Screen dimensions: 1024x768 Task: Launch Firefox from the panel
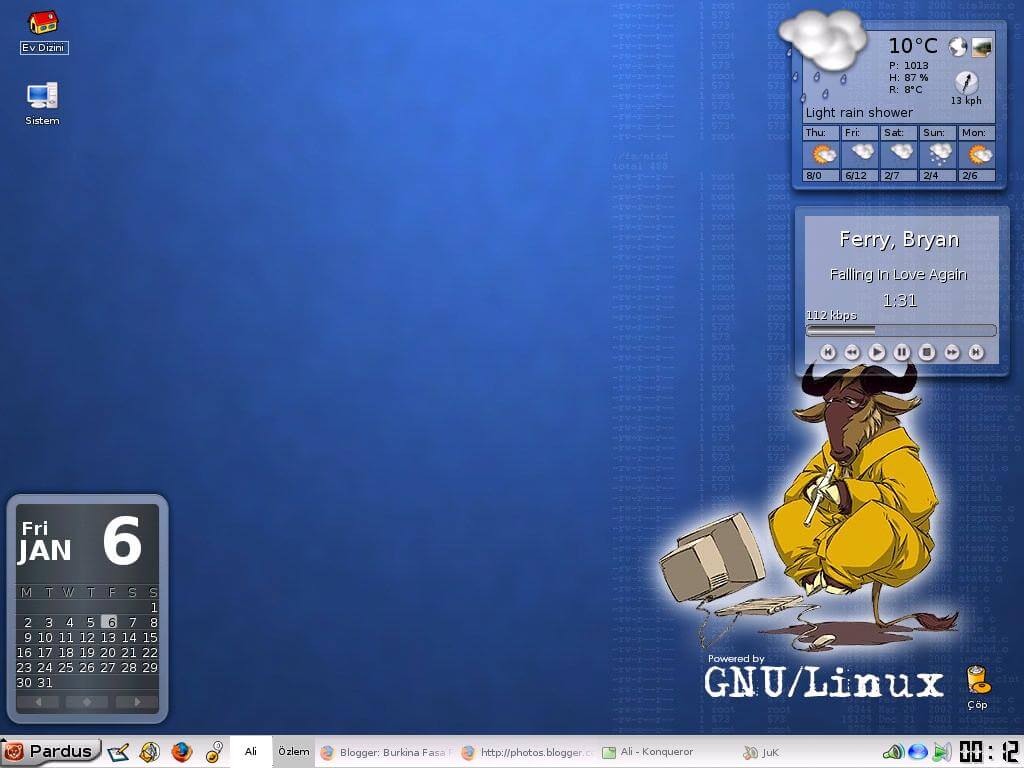pos(182,752)
